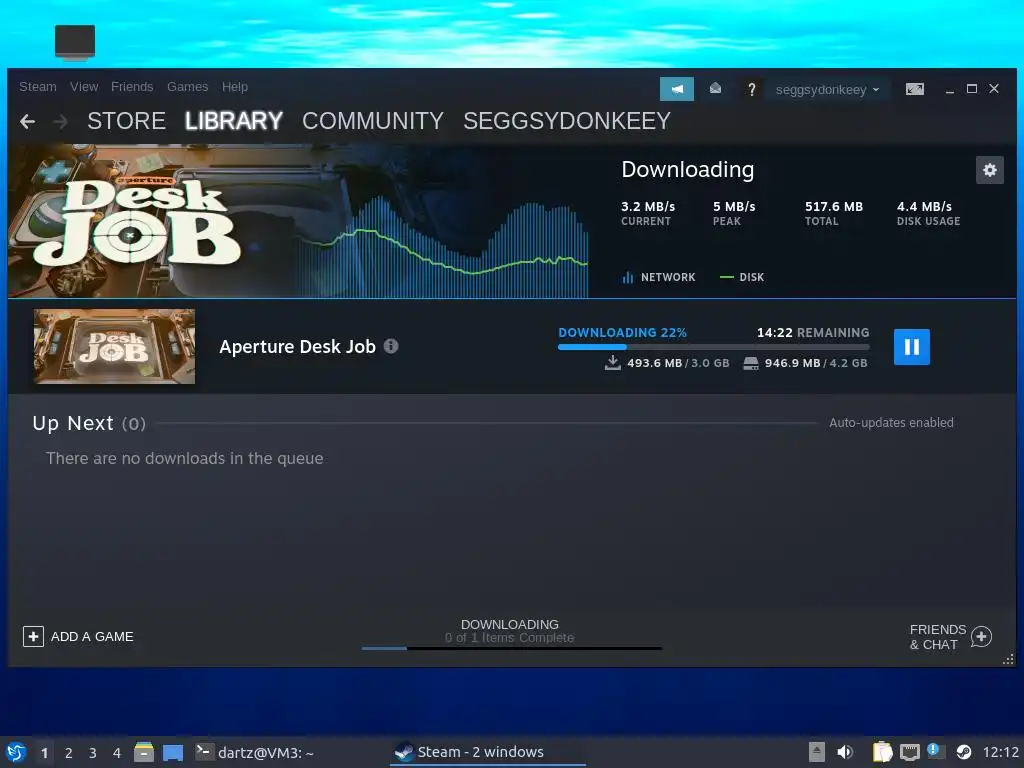
Task: Open the Help menu
Action: 234,87
